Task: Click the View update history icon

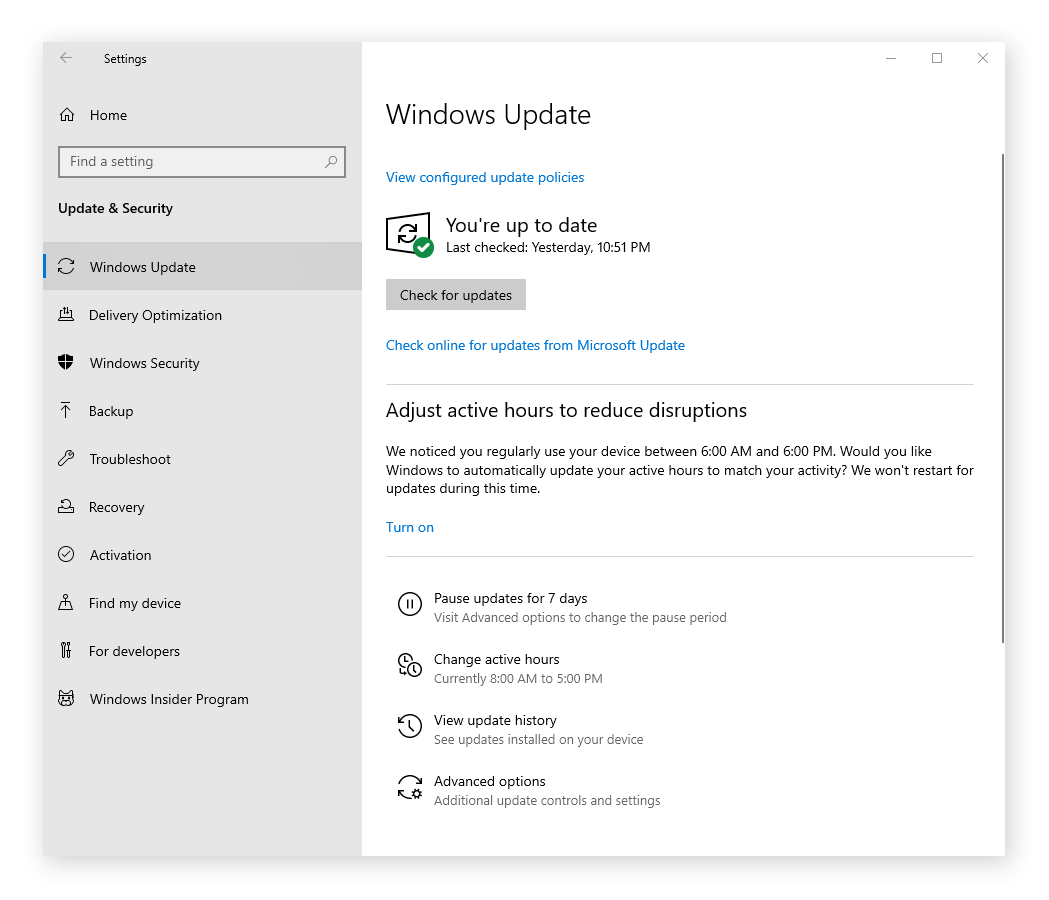Action: pyautogui.click(x=410, y=726)
